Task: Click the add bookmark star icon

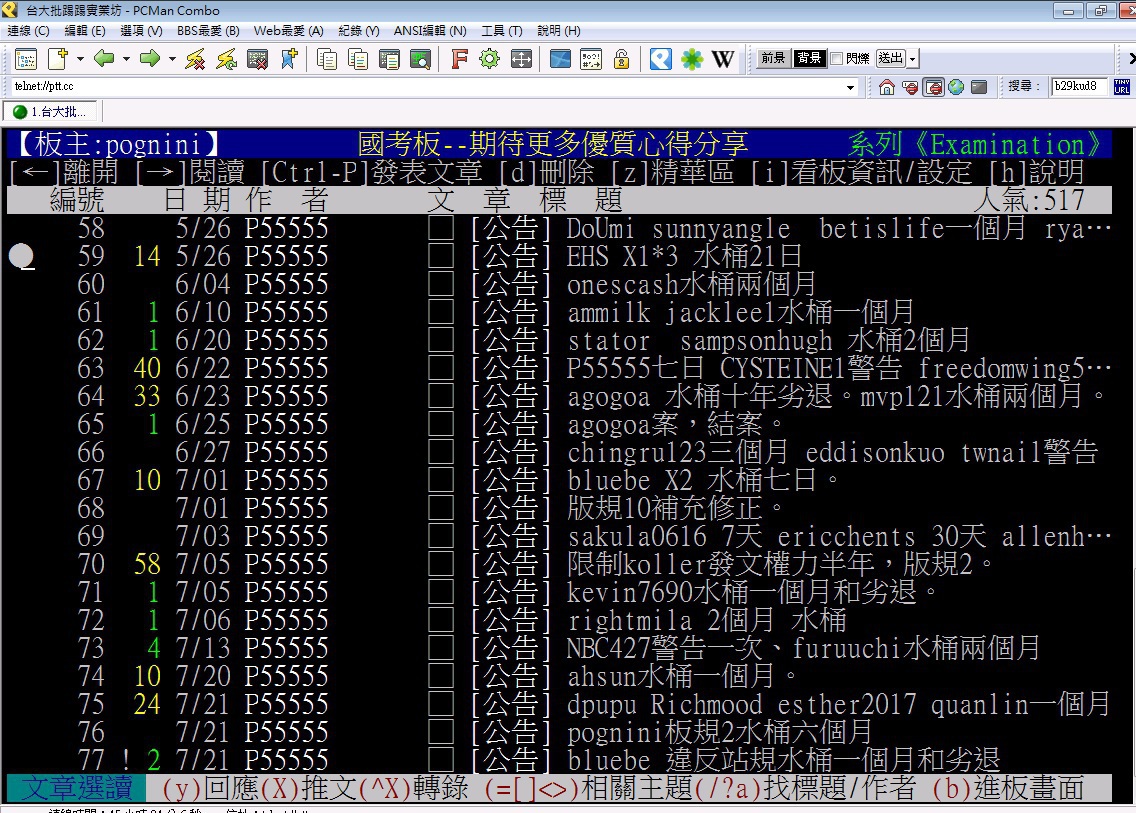Action: pos(288,59)
